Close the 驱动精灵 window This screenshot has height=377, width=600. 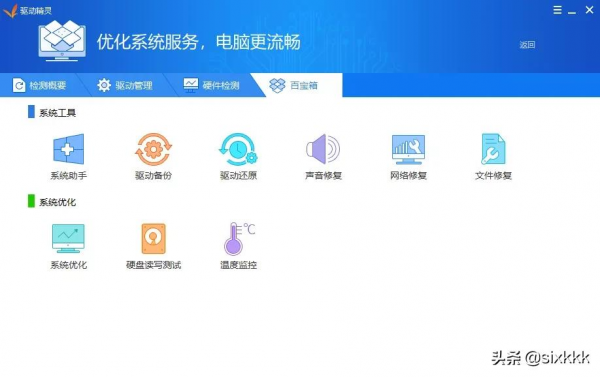point(589,10)
